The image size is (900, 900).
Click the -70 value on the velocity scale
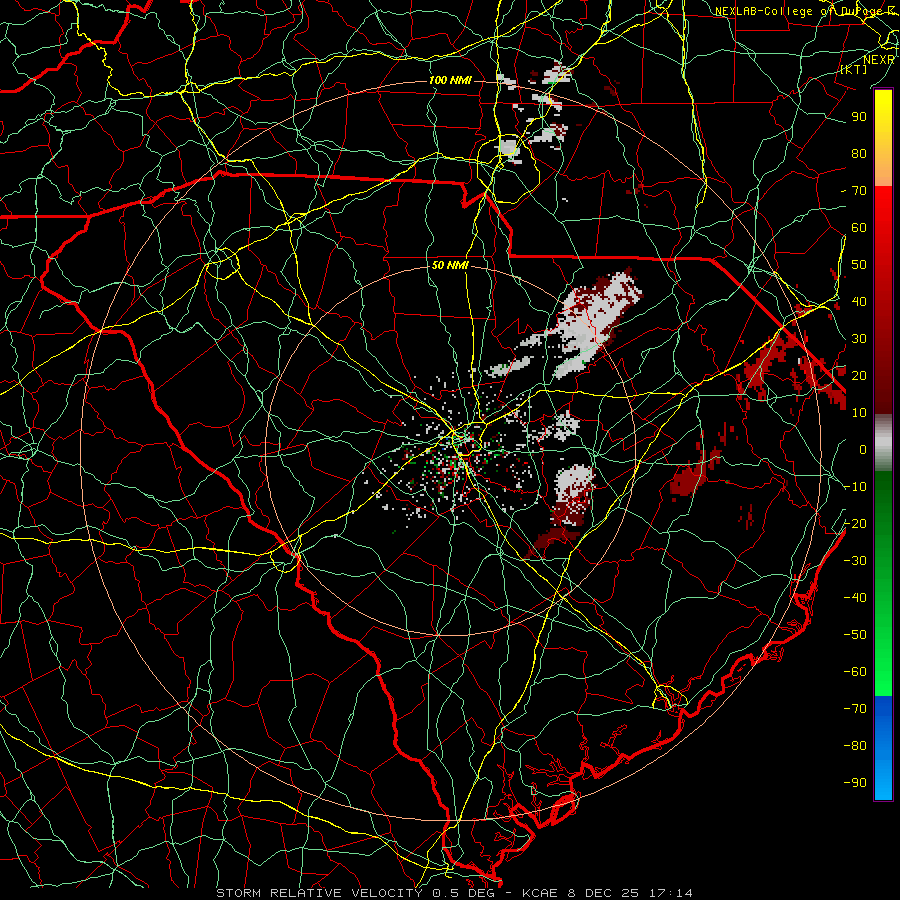point(855,709)
